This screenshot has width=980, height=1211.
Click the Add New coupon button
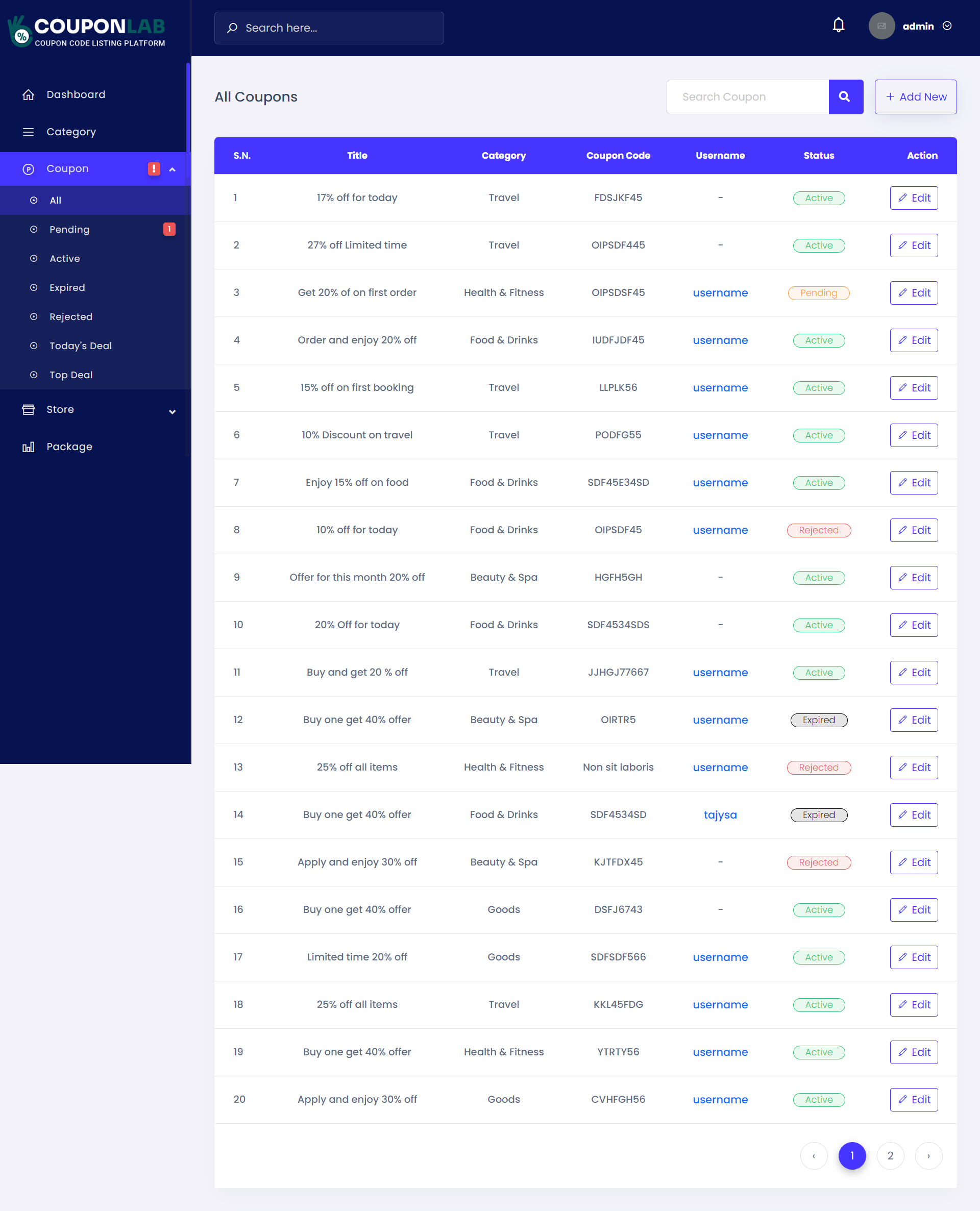pos(915,96)
